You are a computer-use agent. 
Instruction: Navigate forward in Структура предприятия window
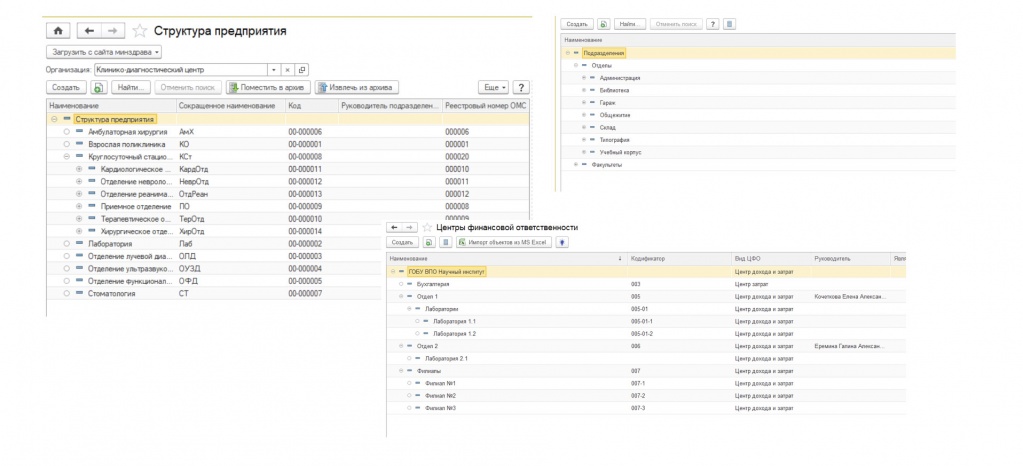[112, 31]
